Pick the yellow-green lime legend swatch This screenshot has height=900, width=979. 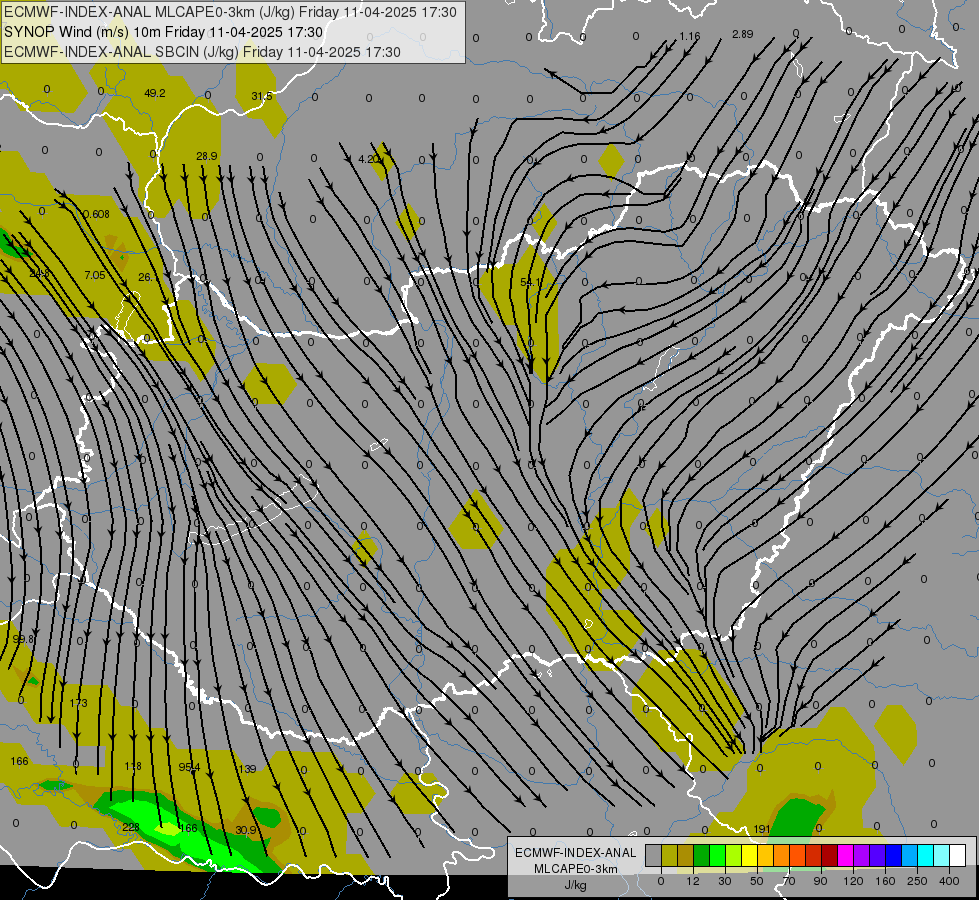(734, 855)
